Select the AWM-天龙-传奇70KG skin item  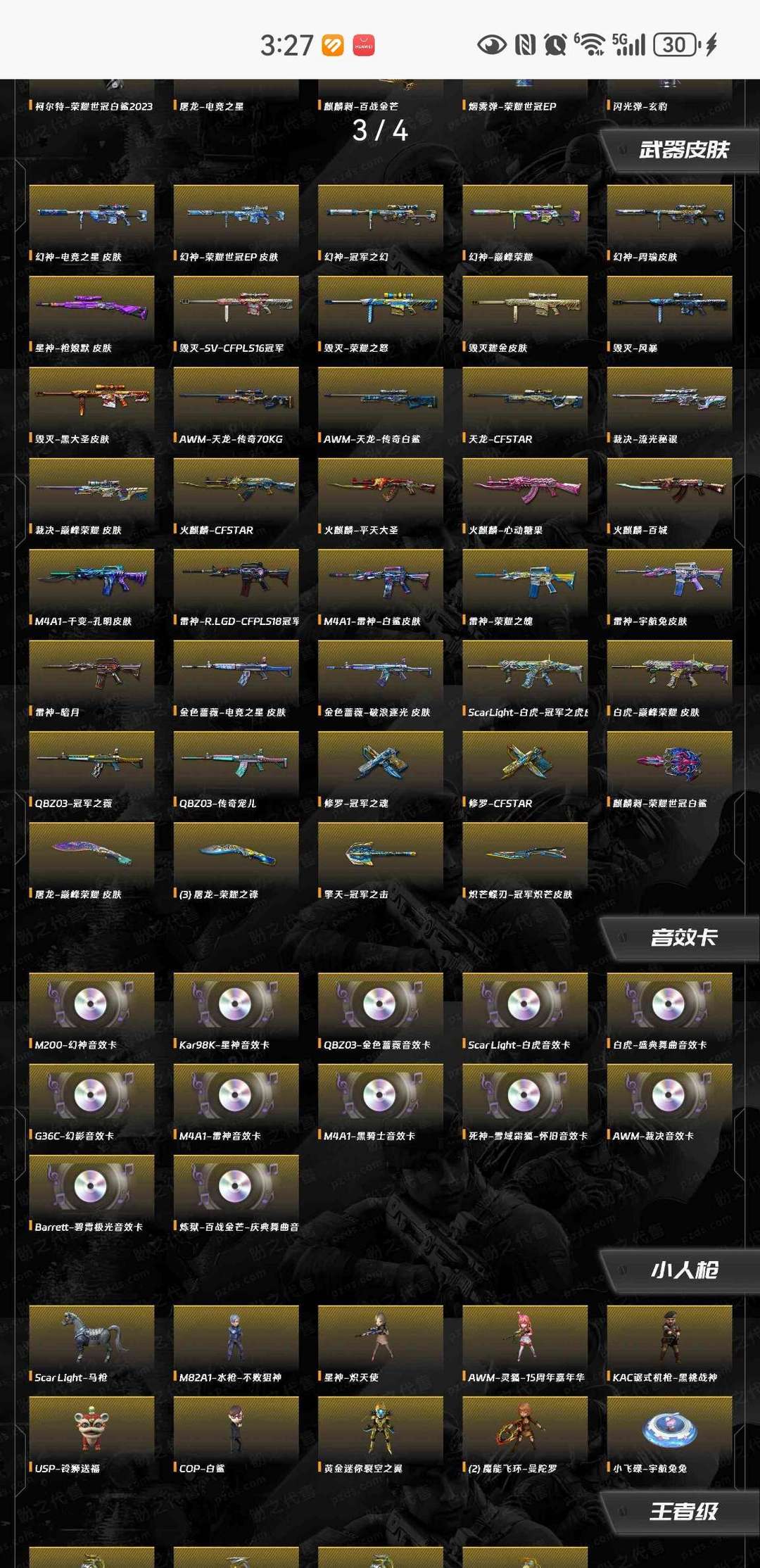tap(236, 396)
